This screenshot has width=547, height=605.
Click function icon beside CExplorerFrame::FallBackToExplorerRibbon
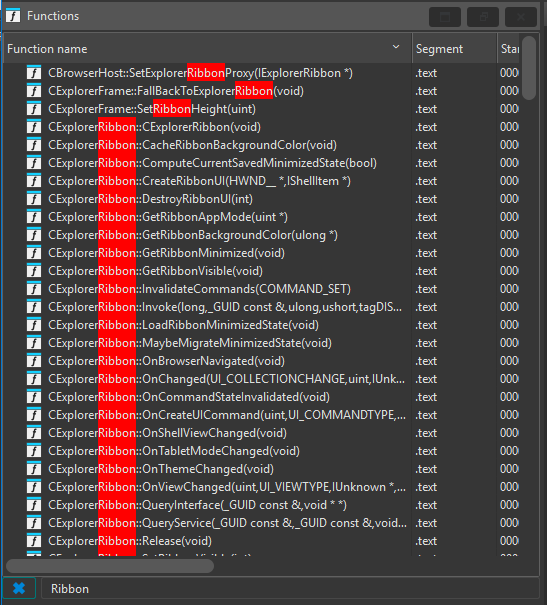pyautogui.click(x=34, y=91)
